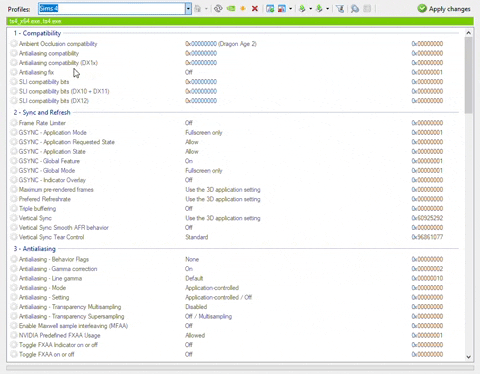Open dropdown arrow next to home icon
480x374 pixels.
pos(206,9)
